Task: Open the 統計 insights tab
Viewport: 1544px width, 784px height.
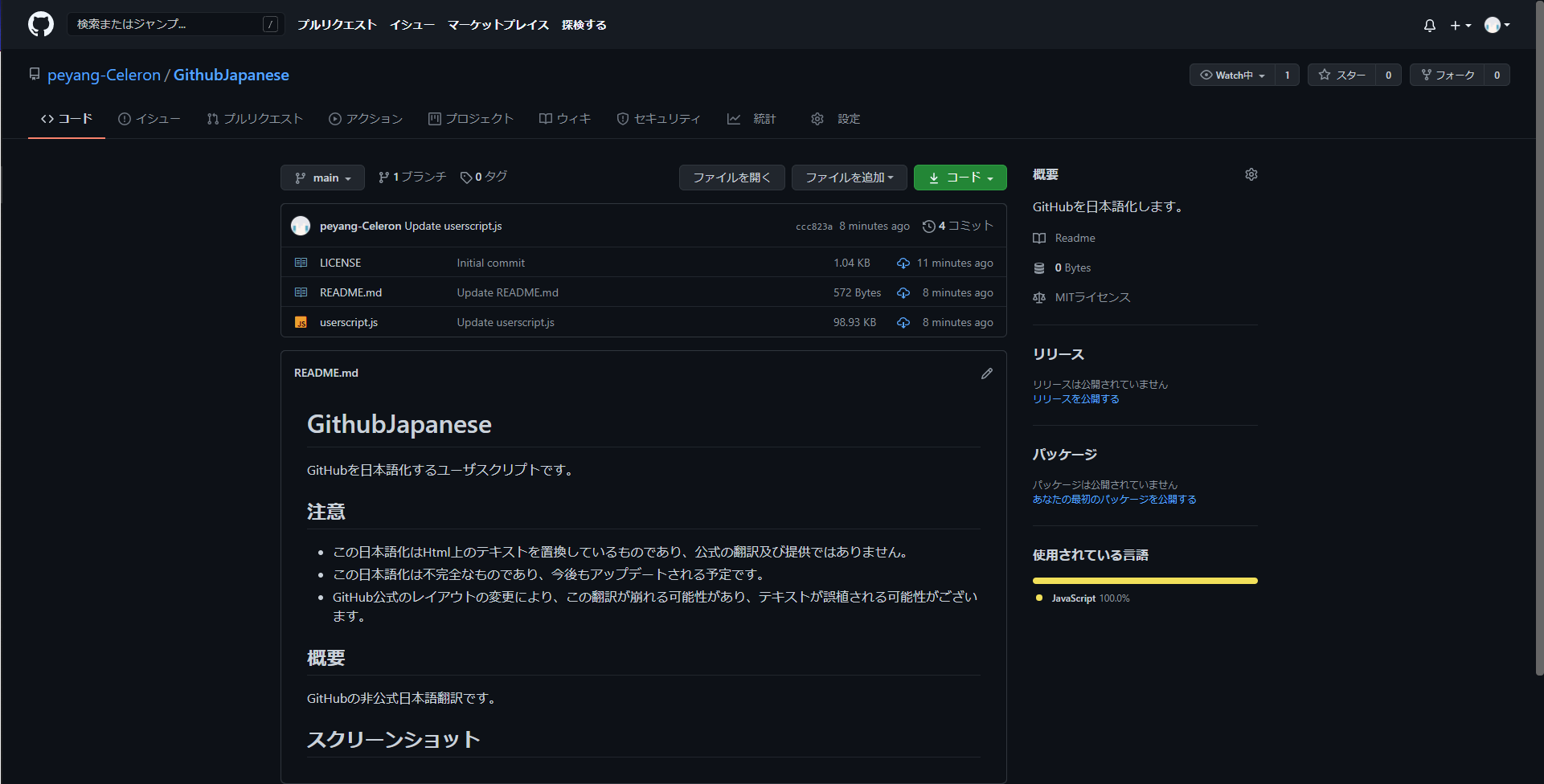Action: (752, 119)
